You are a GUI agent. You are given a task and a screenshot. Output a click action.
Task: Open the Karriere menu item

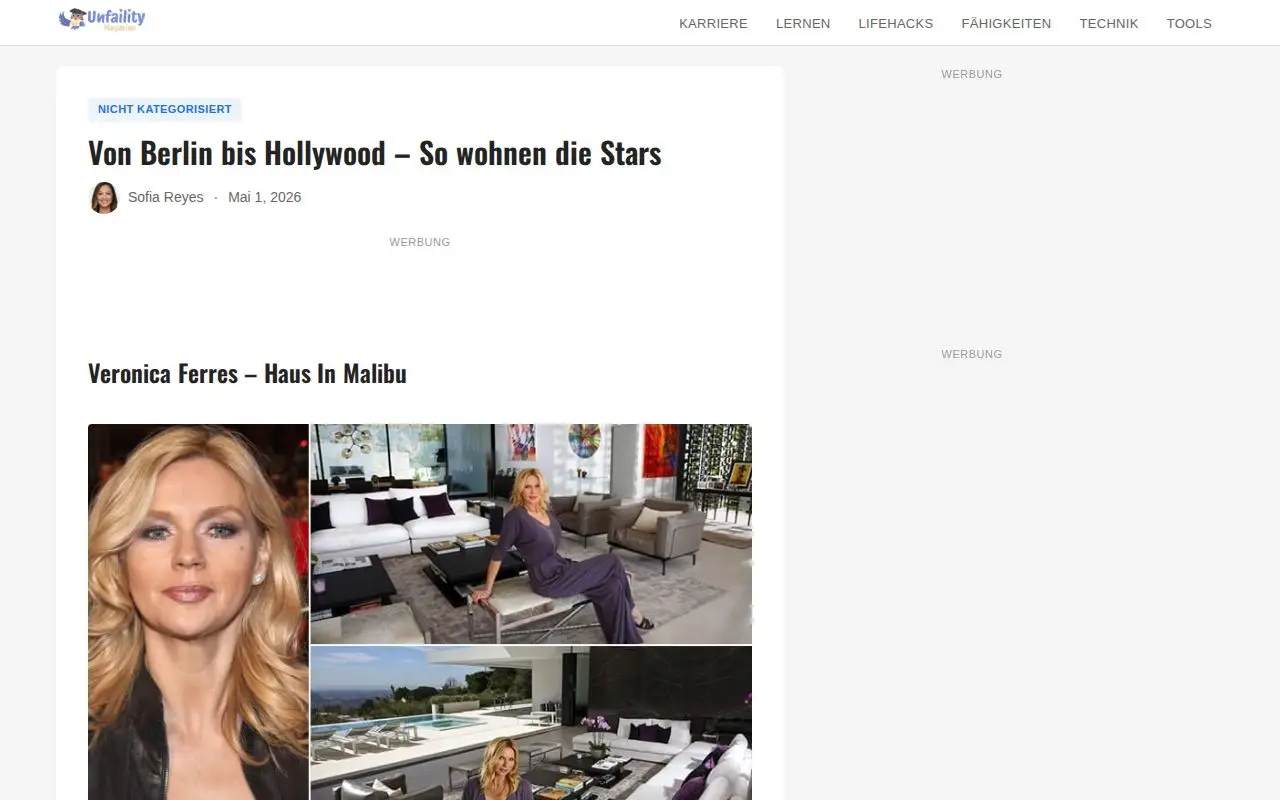click(713, 23)
